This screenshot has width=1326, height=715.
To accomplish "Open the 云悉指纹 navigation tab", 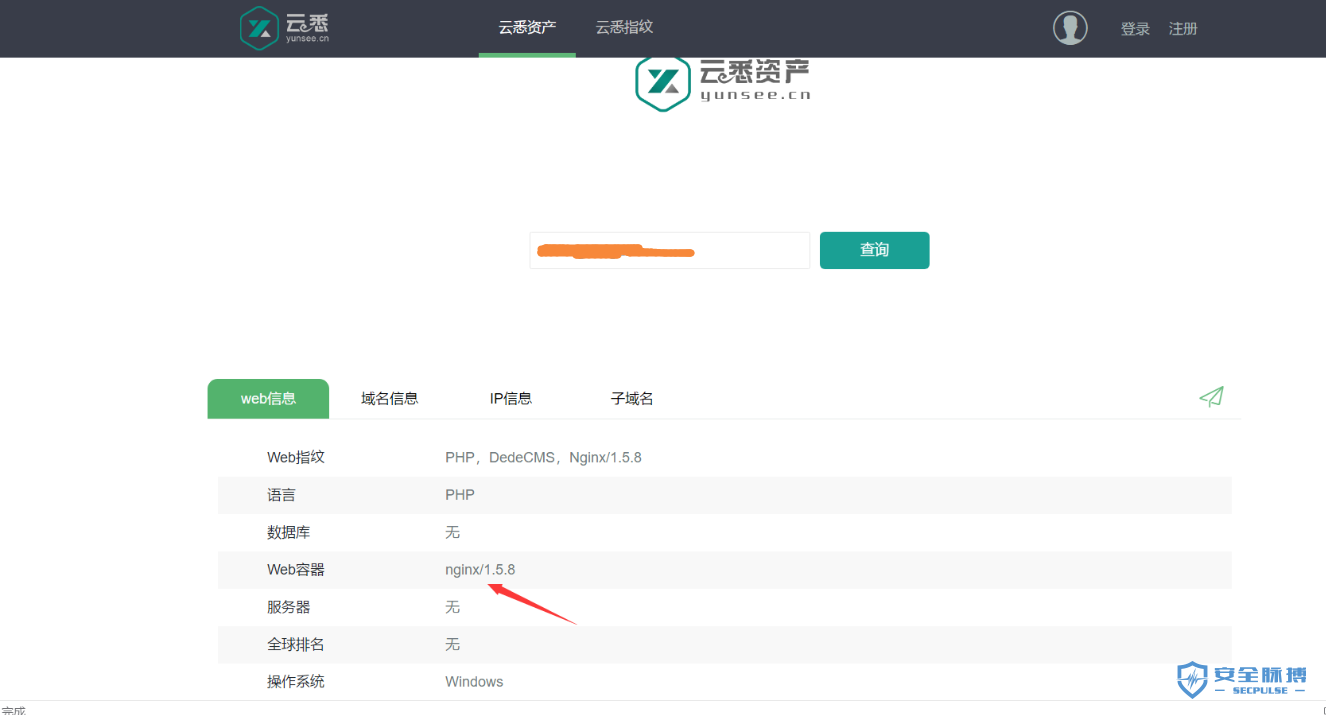I will click(x=624, y=28).
